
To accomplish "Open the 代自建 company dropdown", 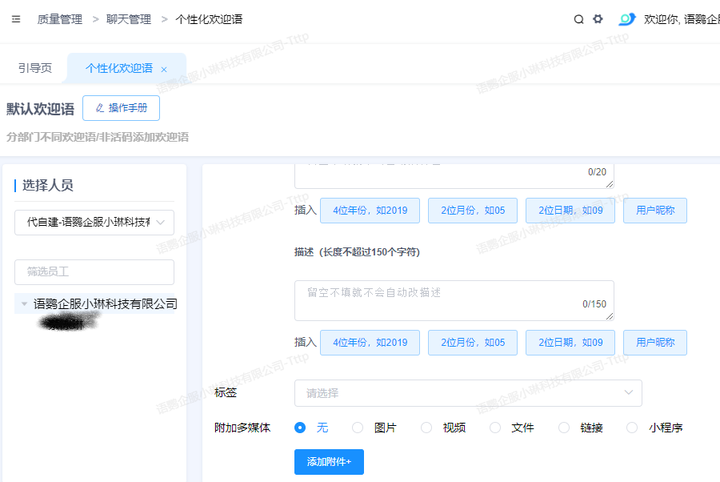I will click(x=94, y=222).
